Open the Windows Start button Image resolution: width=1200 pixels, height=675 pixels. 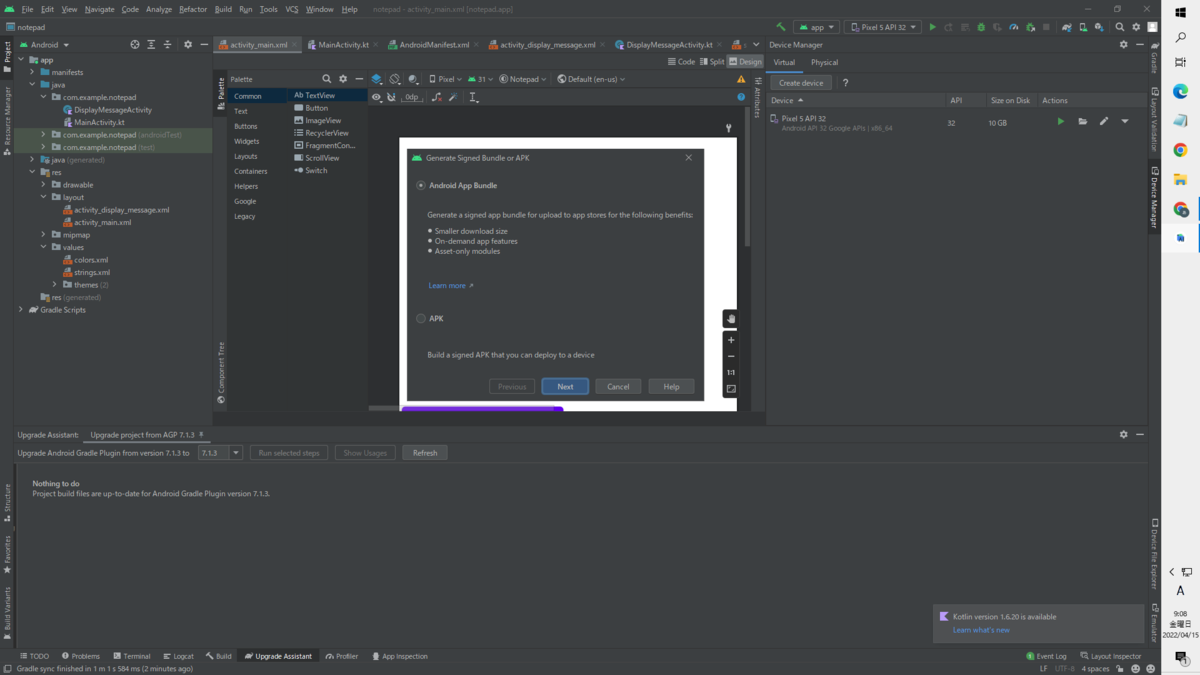(x=1181, y=11)
